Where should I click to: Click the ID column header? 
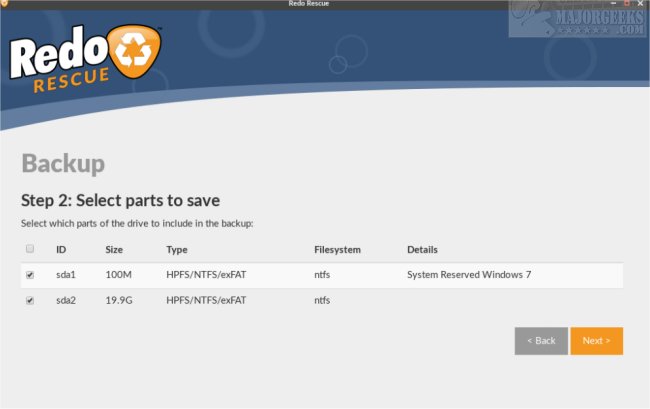tap(61, 249)
